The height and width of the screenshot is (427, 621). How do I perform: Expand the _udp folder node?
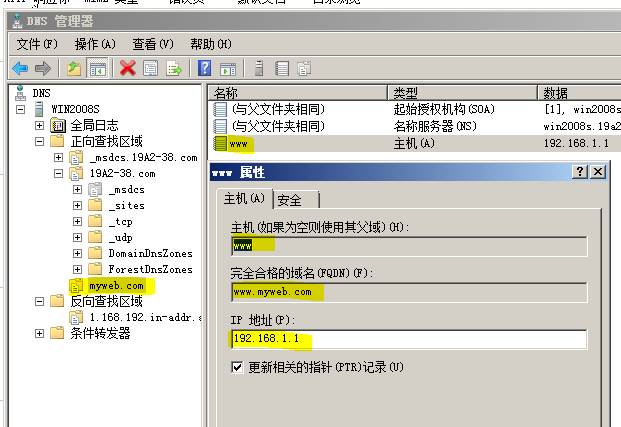click(x=78, y=237)
